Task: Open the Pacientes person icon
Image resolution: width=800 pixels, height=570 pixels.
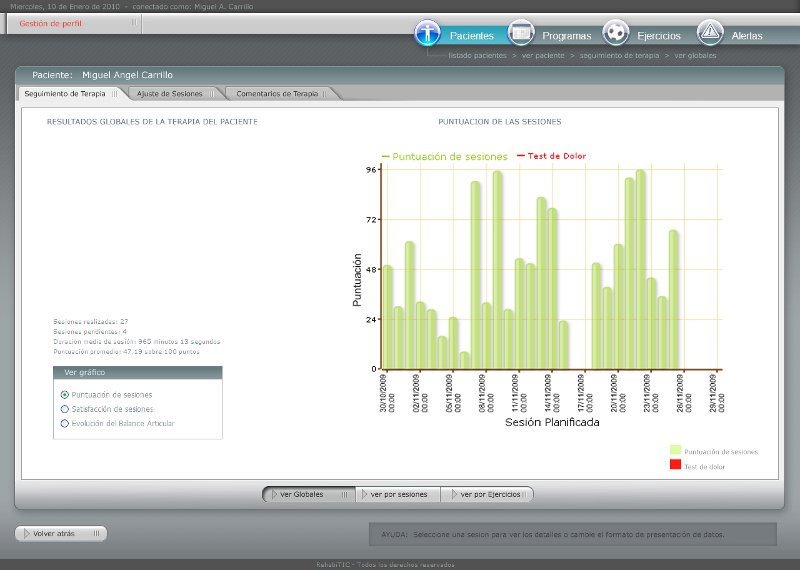Action: click(427, 33)
